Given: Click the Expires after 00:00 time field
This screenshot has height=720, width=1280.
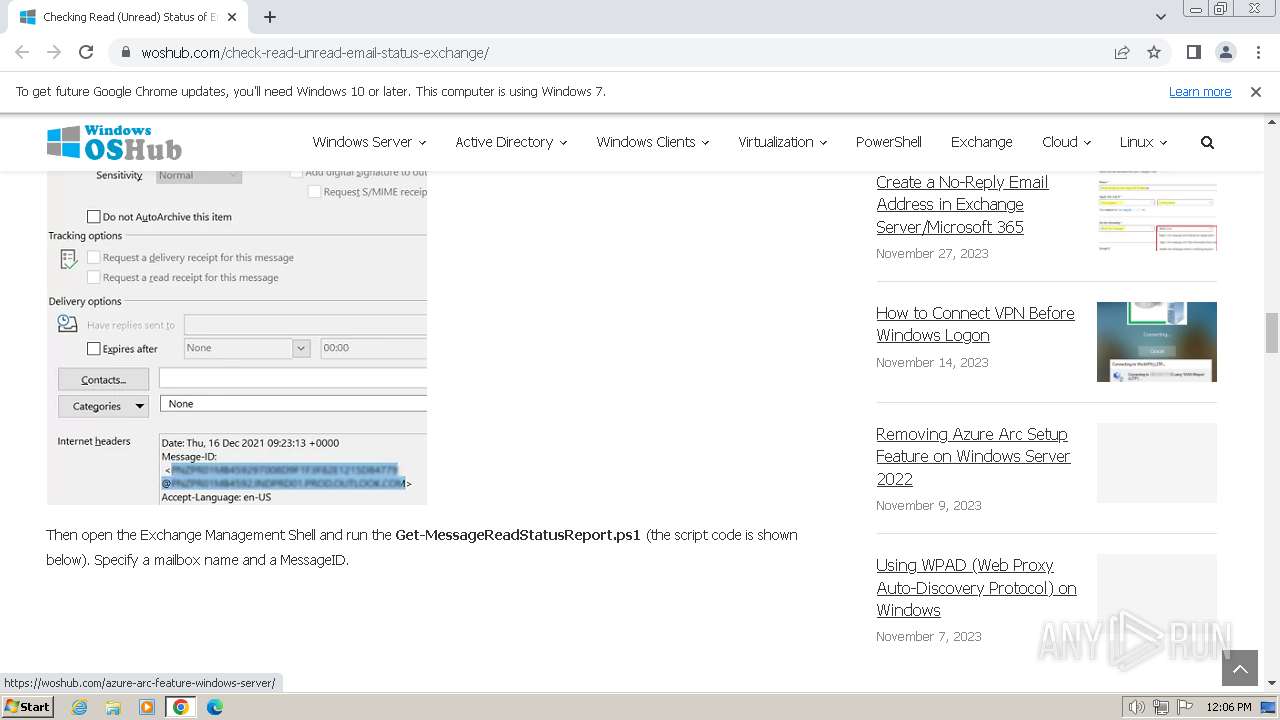Looking at the screenshot, I should point(373,348).
